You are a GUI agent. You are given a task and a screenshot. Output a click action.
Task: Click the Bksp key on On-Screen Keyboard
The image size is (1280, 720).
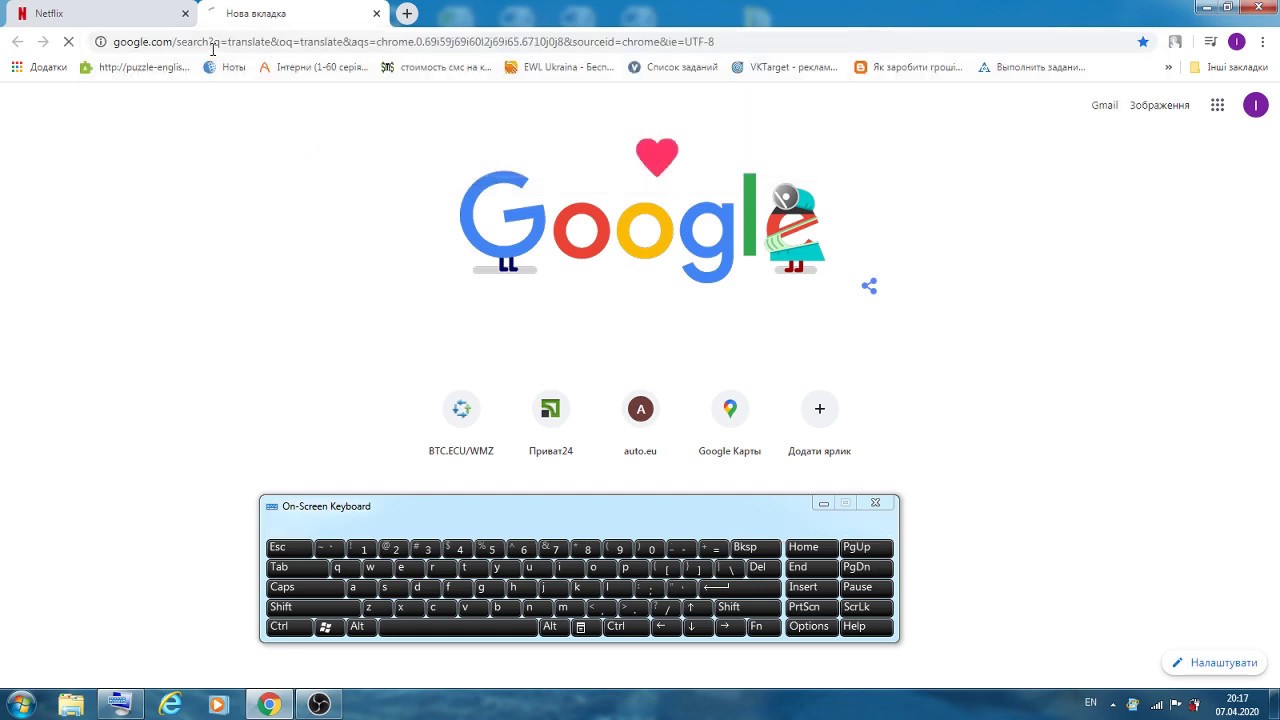755,548
